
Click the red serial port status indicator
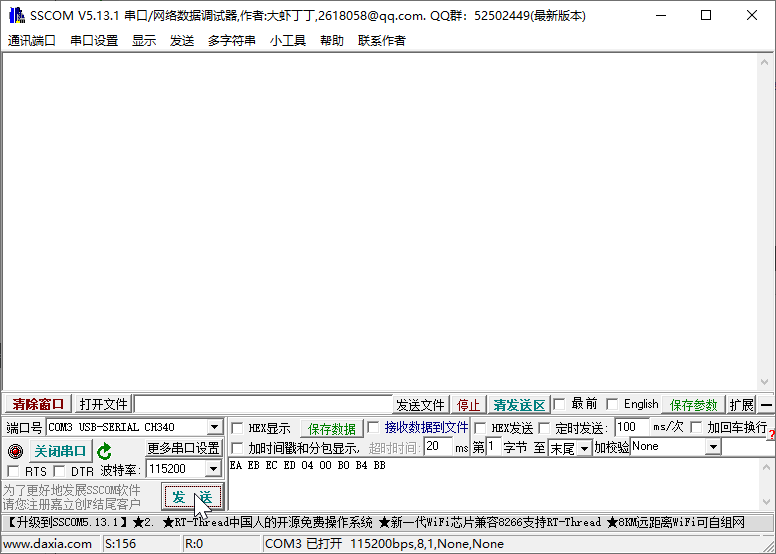point(15,451)
